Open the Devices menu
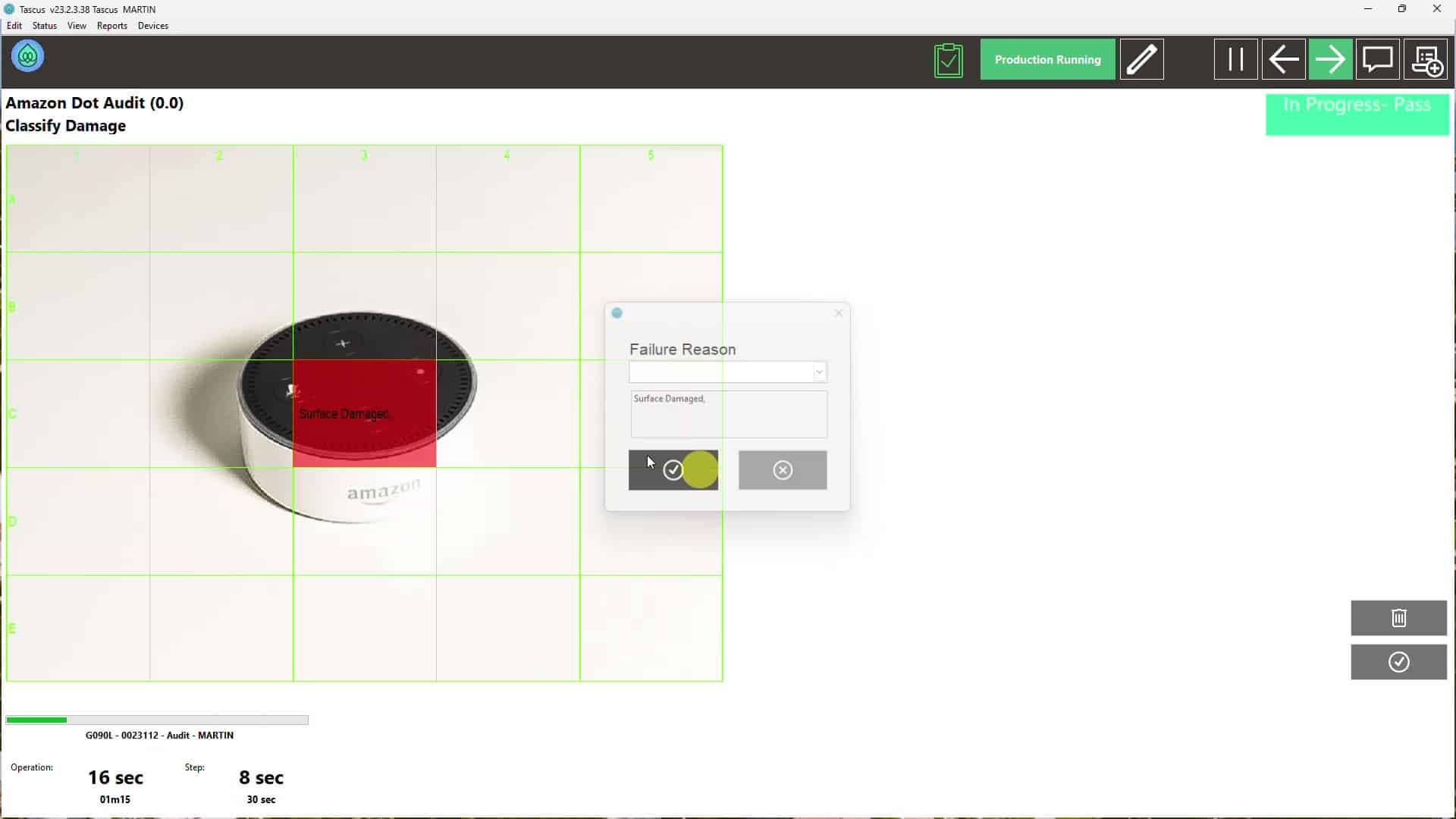This screenshot has height=819, width=1456. 153,26
